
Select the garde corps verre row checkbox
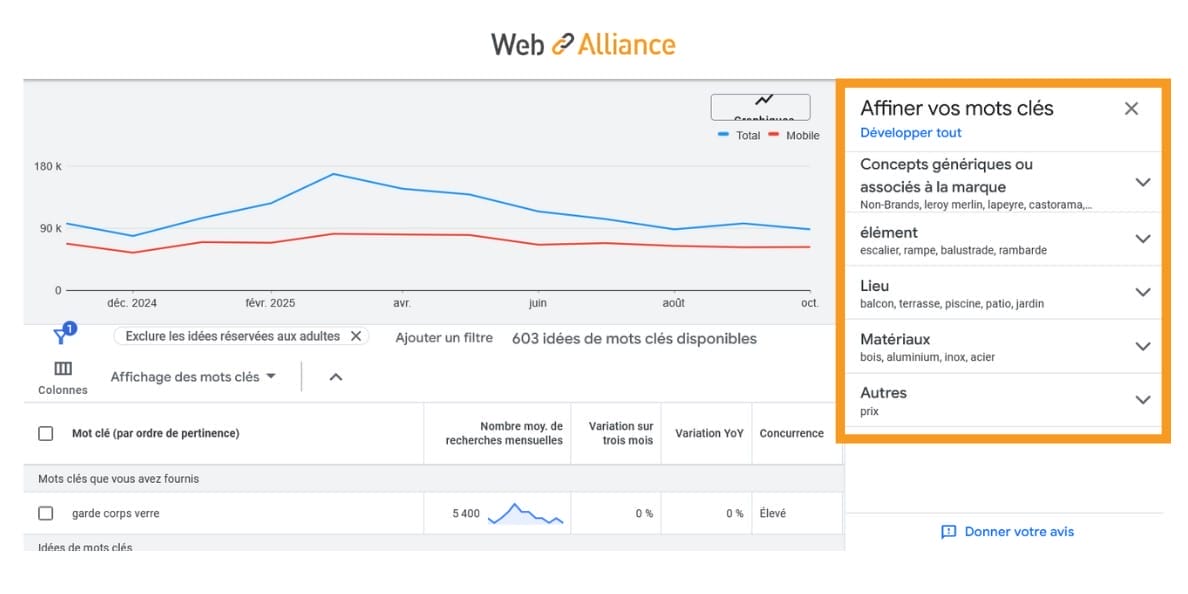coord(44,512)
